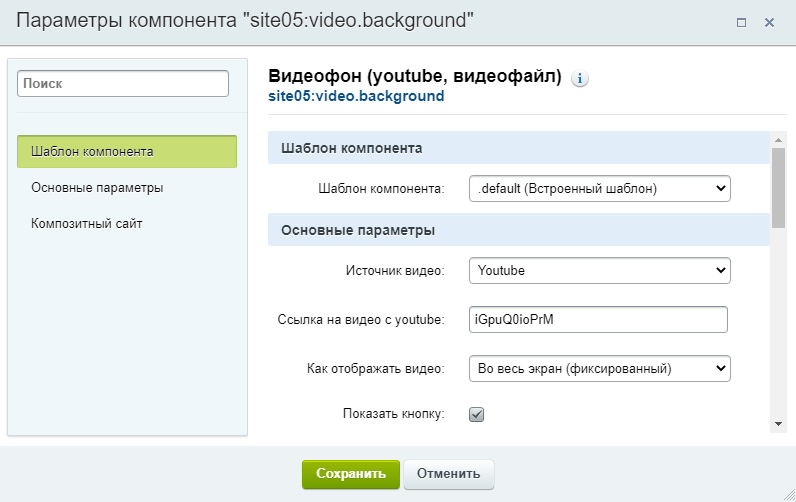This screenshot has height=502, width=796.
Task: Click the scrollbar up arrow in the parameters panel
Action: coord(778,140)
